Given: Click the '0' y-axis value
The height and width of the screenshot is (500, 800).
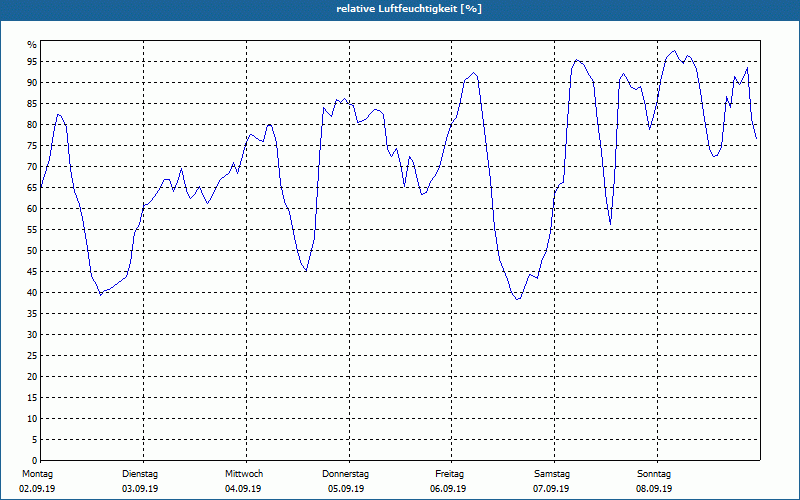Looking at the screenshot, I should [35, 461].
